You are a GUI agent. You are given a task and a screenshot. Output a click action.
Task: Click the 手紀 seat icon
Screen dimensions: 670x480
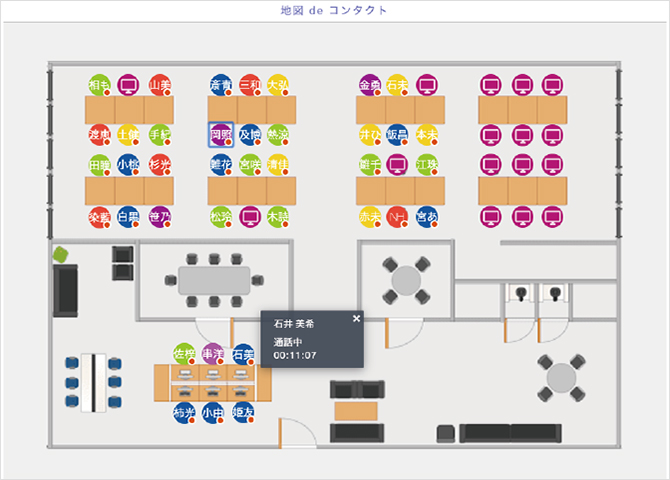(x=160, y=135)
